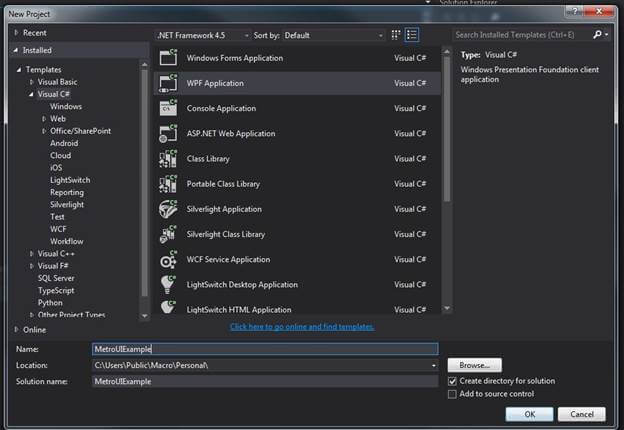Click the search magnifier icon
This screenshot has width=624, height=430.
point(597,35)
